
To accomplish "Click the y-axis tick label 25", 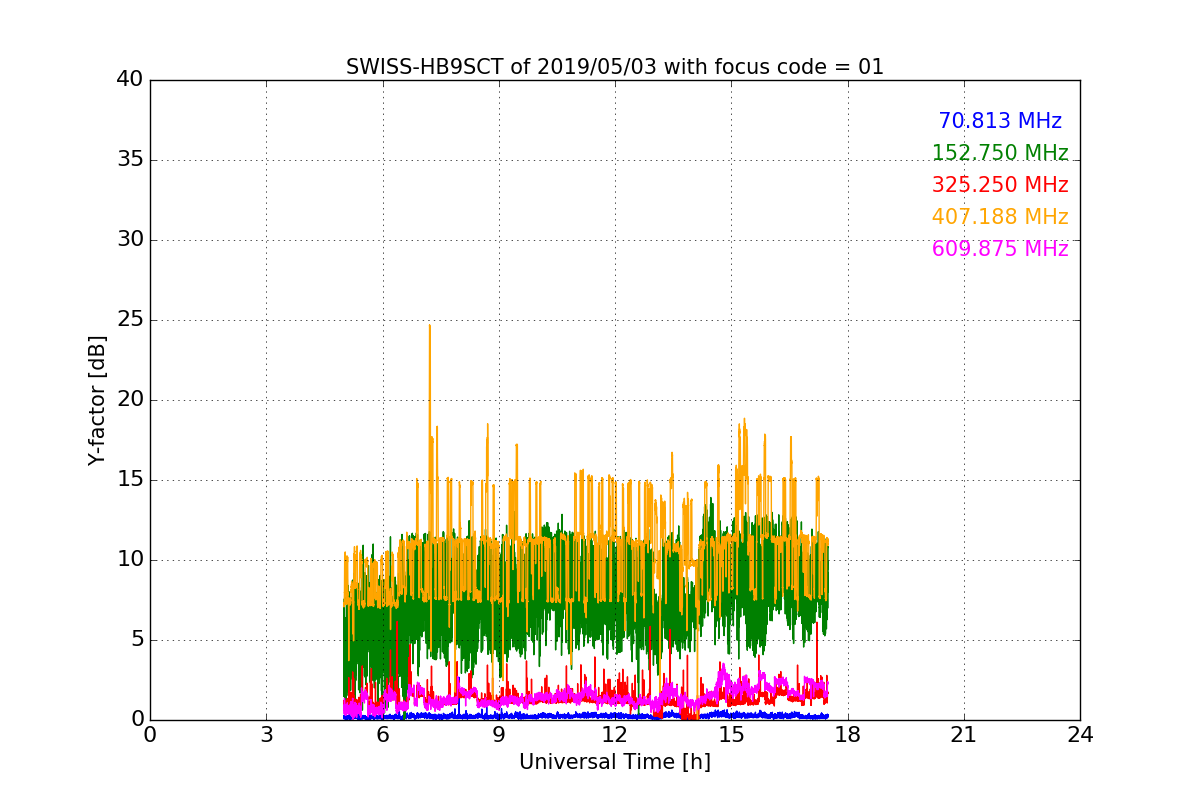I will pyautogui.click(x=130, y=320).
